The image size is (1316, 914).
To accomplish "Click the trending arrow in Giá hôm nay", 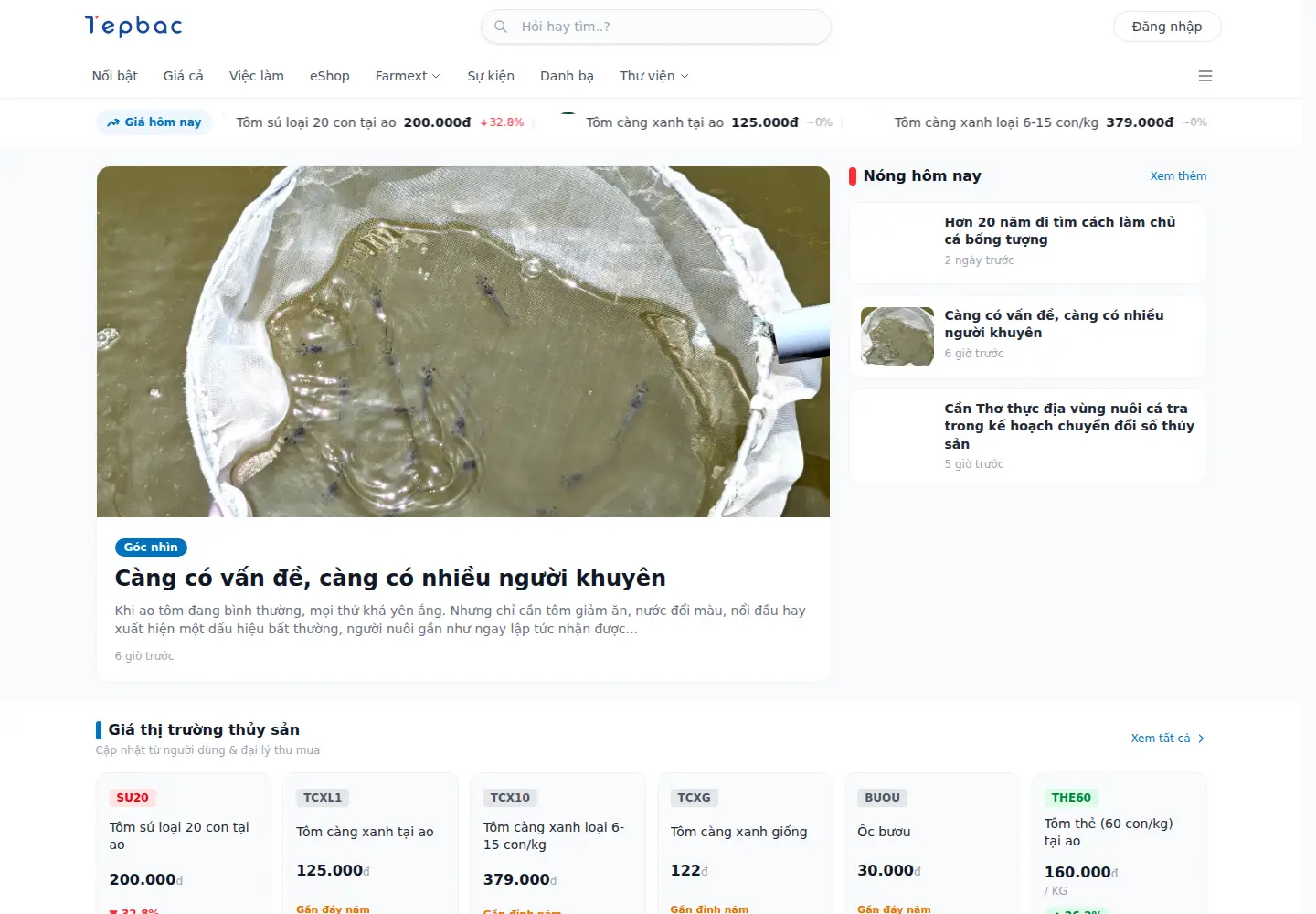I will tap(113, 122).
